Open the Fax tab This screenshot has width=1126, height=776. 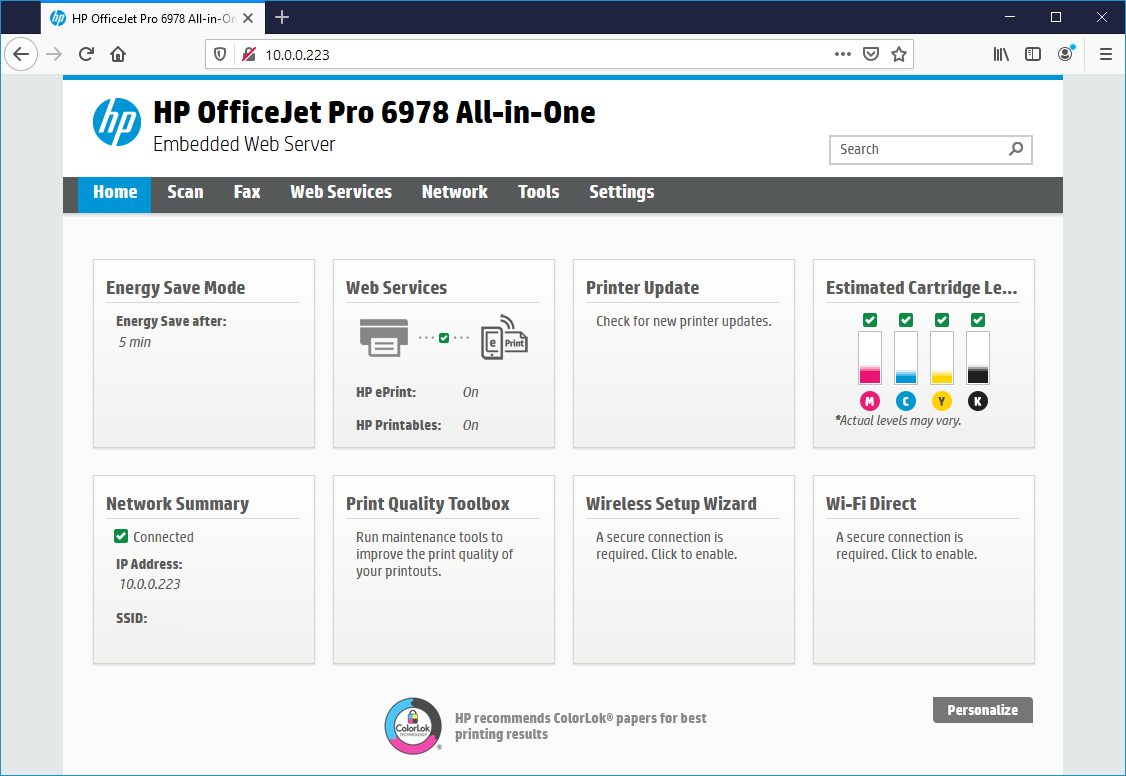click(247, 192)
